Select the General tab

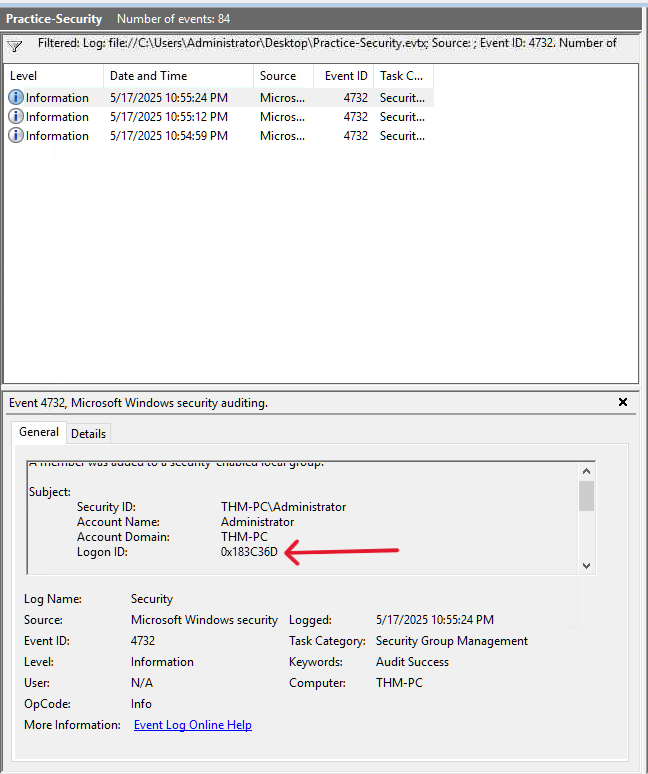click(x=39, y=432)
